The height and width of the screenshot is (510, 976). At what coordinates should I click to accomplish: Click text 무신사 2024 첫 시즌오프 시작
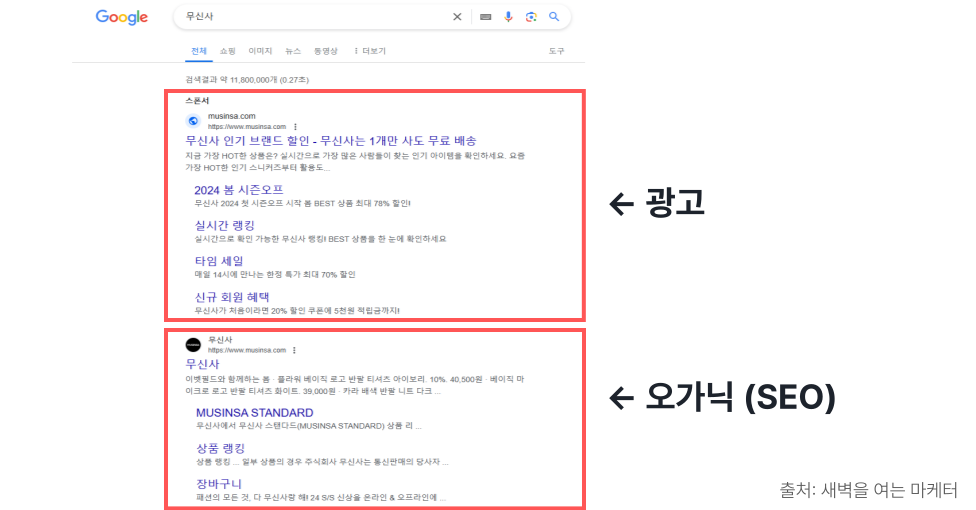click(303, 203)
